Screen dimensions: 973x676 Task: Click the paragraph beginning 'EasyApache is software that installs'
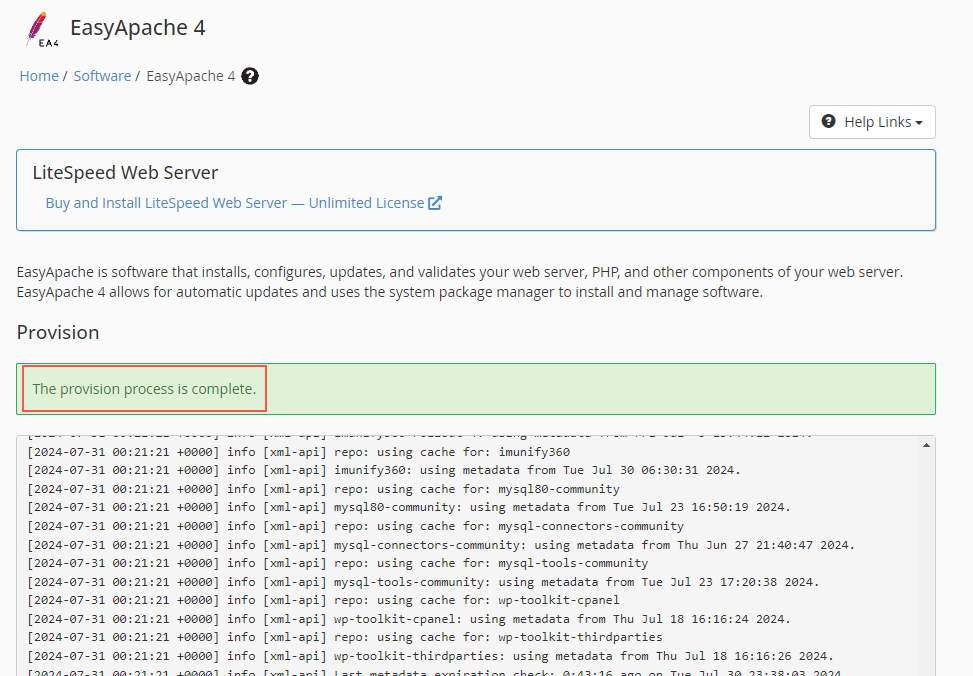click(460, 282)
